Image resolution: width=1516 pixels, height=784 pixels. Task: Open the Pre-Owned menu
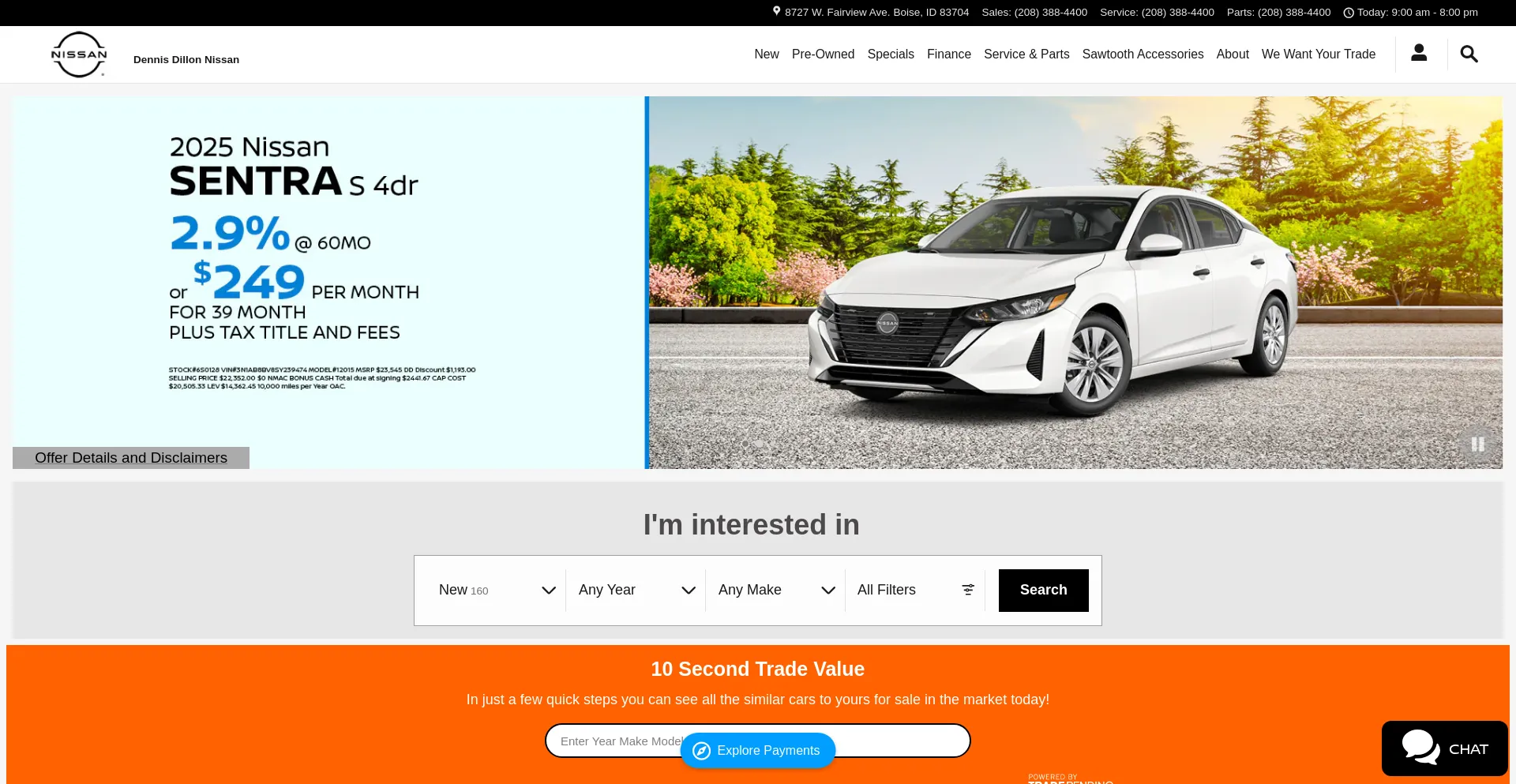(823, 54)
